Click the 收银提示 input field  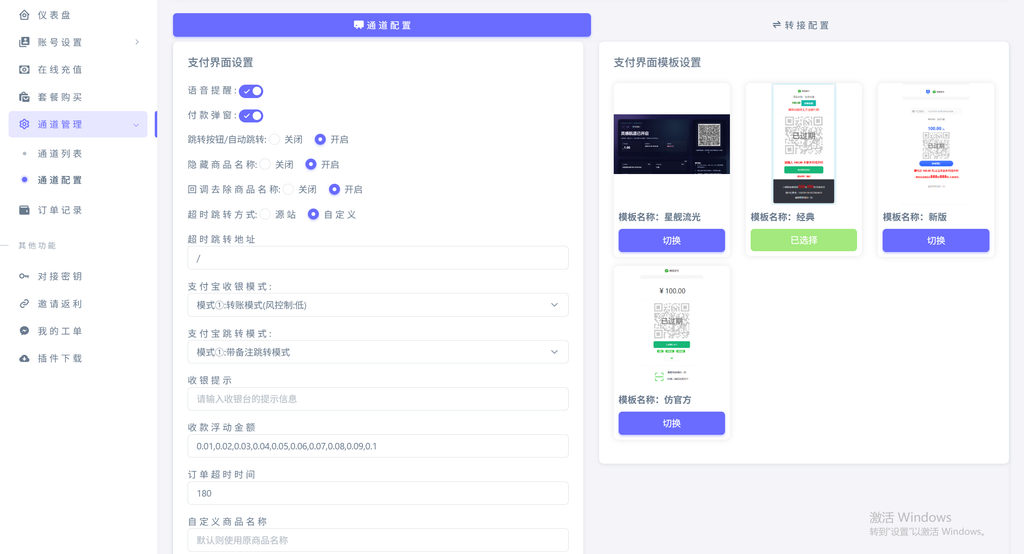coord(378,399)
